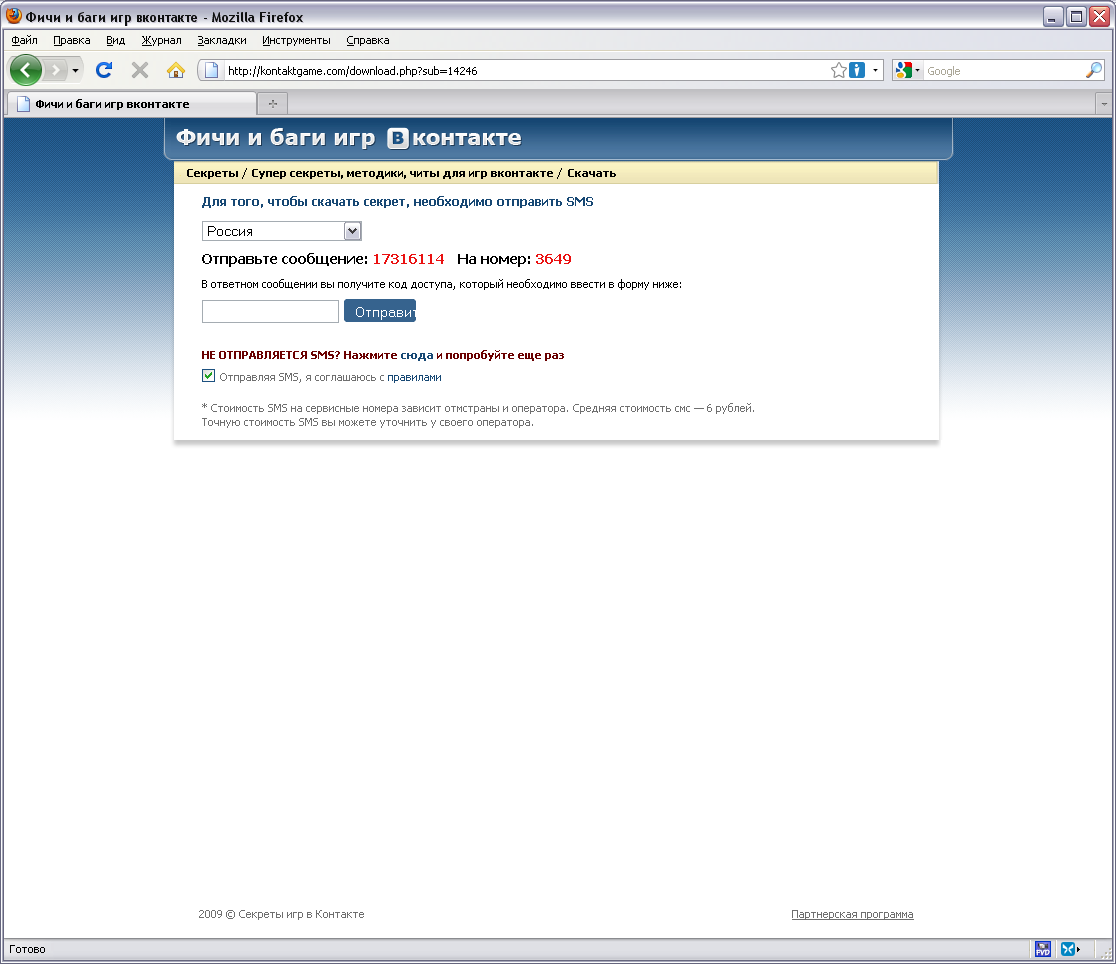Expand the Россия country dropdown
Screen dimensions: 1116x964
tap(282, 231)
